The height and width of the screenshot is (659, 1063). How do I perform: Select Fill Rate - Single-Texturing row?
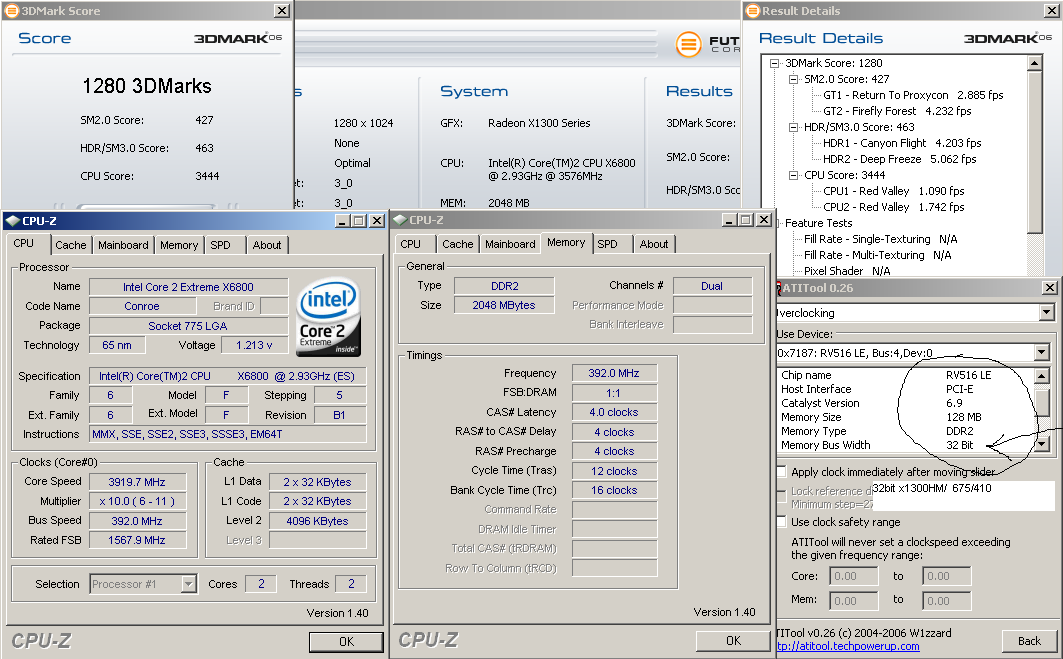coord(881,239)
